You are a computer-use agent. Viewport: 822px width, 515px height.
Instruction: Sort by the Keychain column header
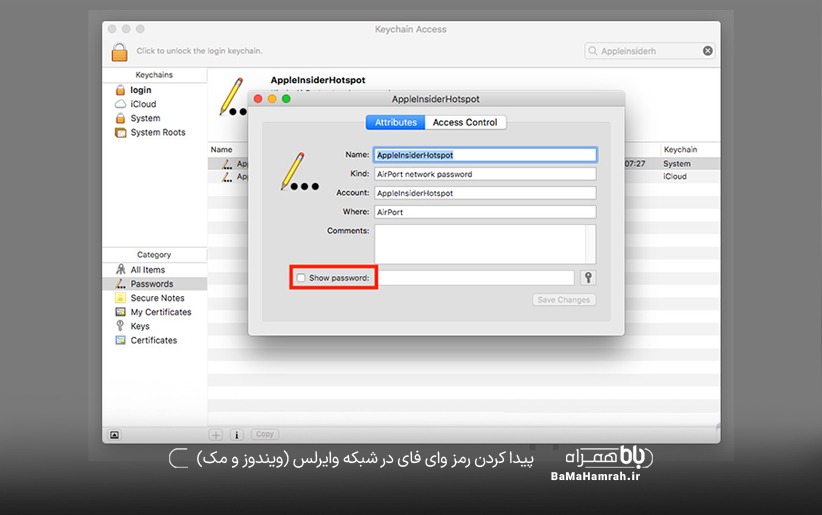tap(680, 149)
